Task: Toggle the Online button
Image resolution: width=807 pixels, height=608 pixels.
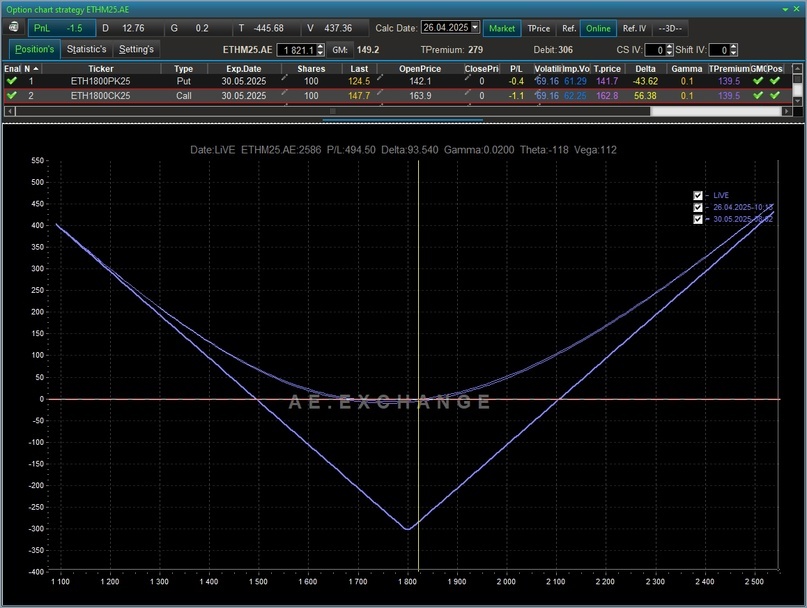Action: click(x=598, y=28)
